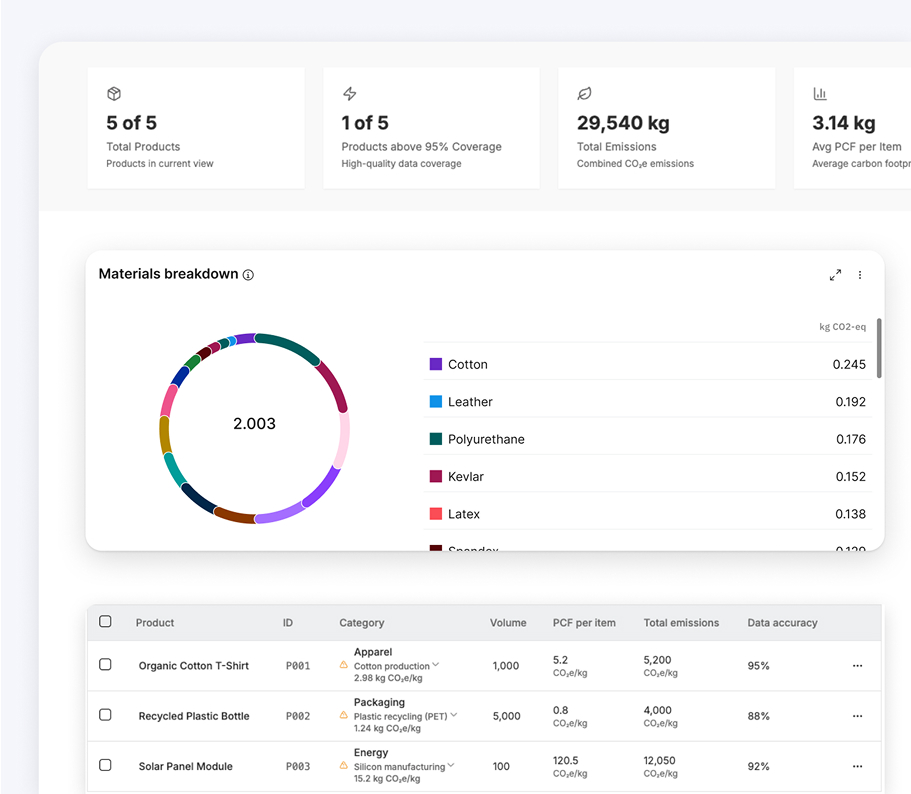The width and height of the screenshot is (911, 794).
Task: Check the Organic Cotton T-Shirt row checkbox
Action: [105, 664]
